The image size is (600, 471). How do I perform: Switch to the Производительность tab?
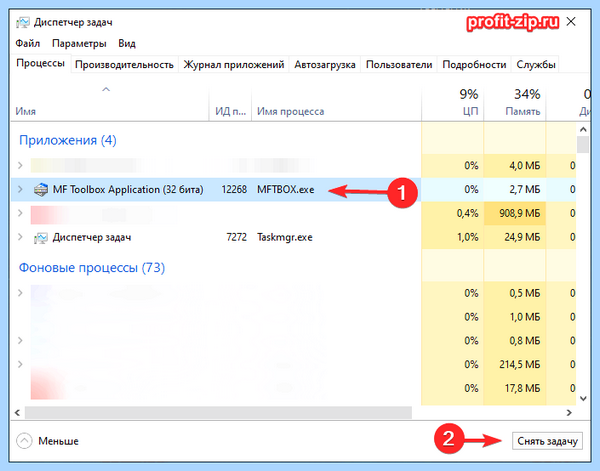124,65
